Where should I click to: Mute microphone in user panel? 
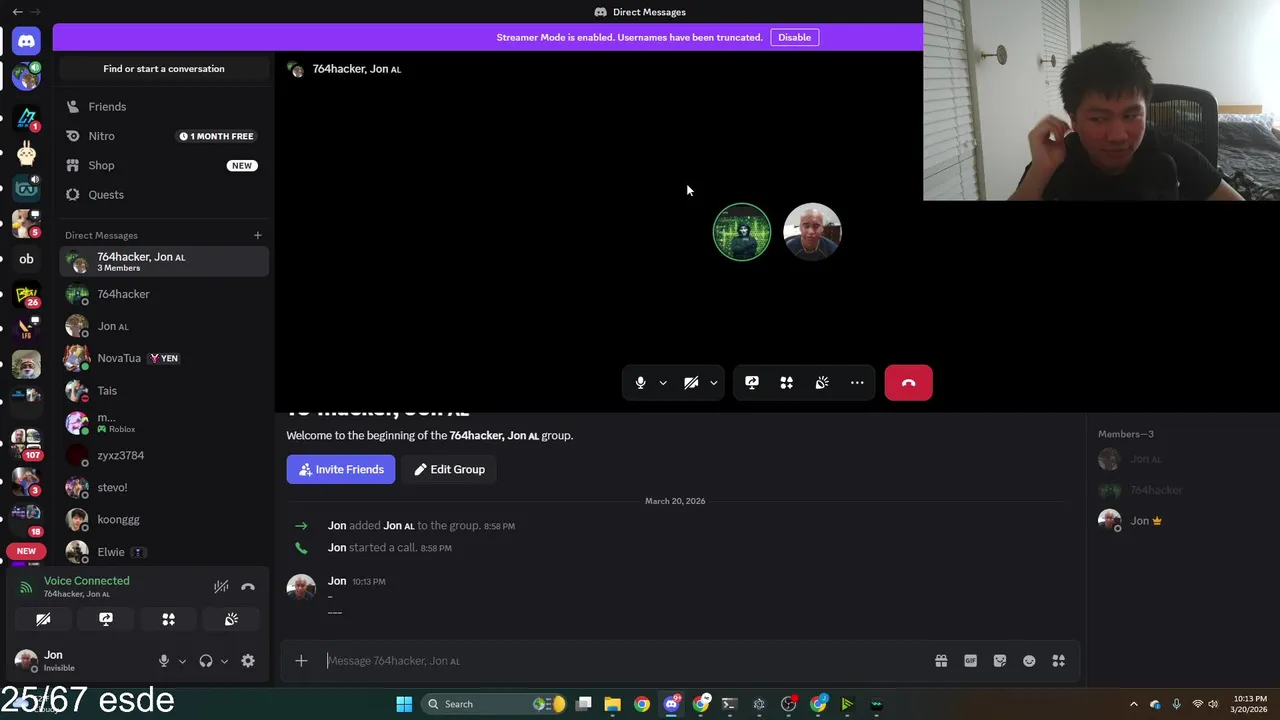pyautogui.click(x=164, y=661)
